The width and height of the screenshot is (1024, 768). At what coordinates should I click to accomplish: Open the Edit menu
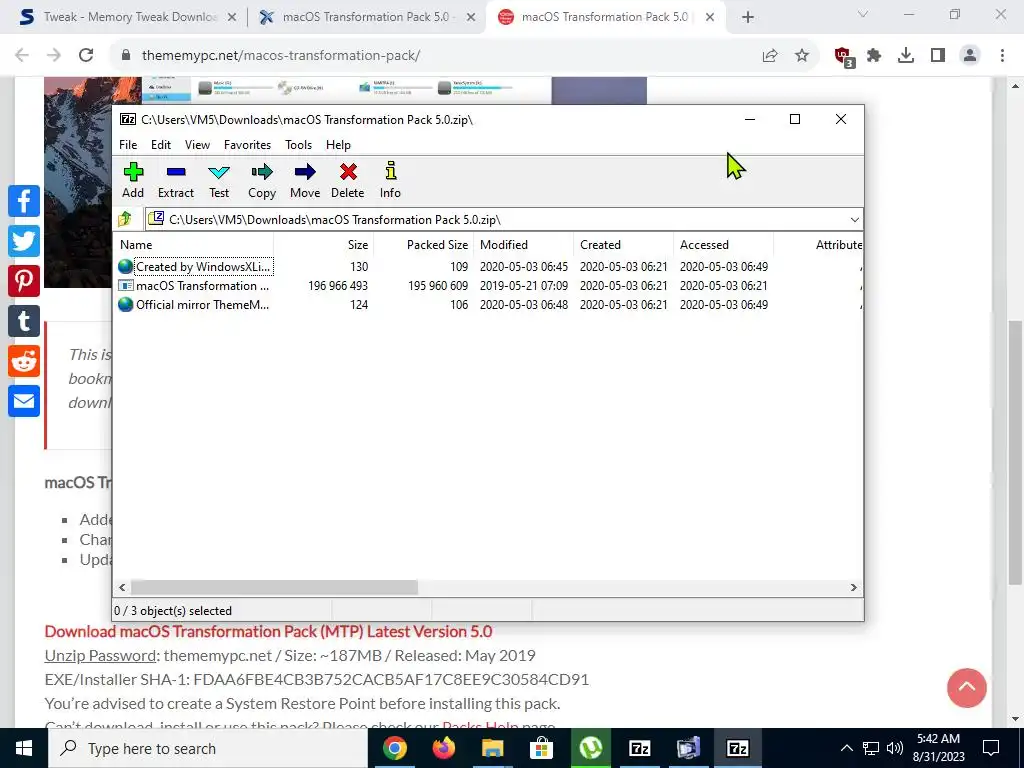pyautogui.click(x=161, y=145)
